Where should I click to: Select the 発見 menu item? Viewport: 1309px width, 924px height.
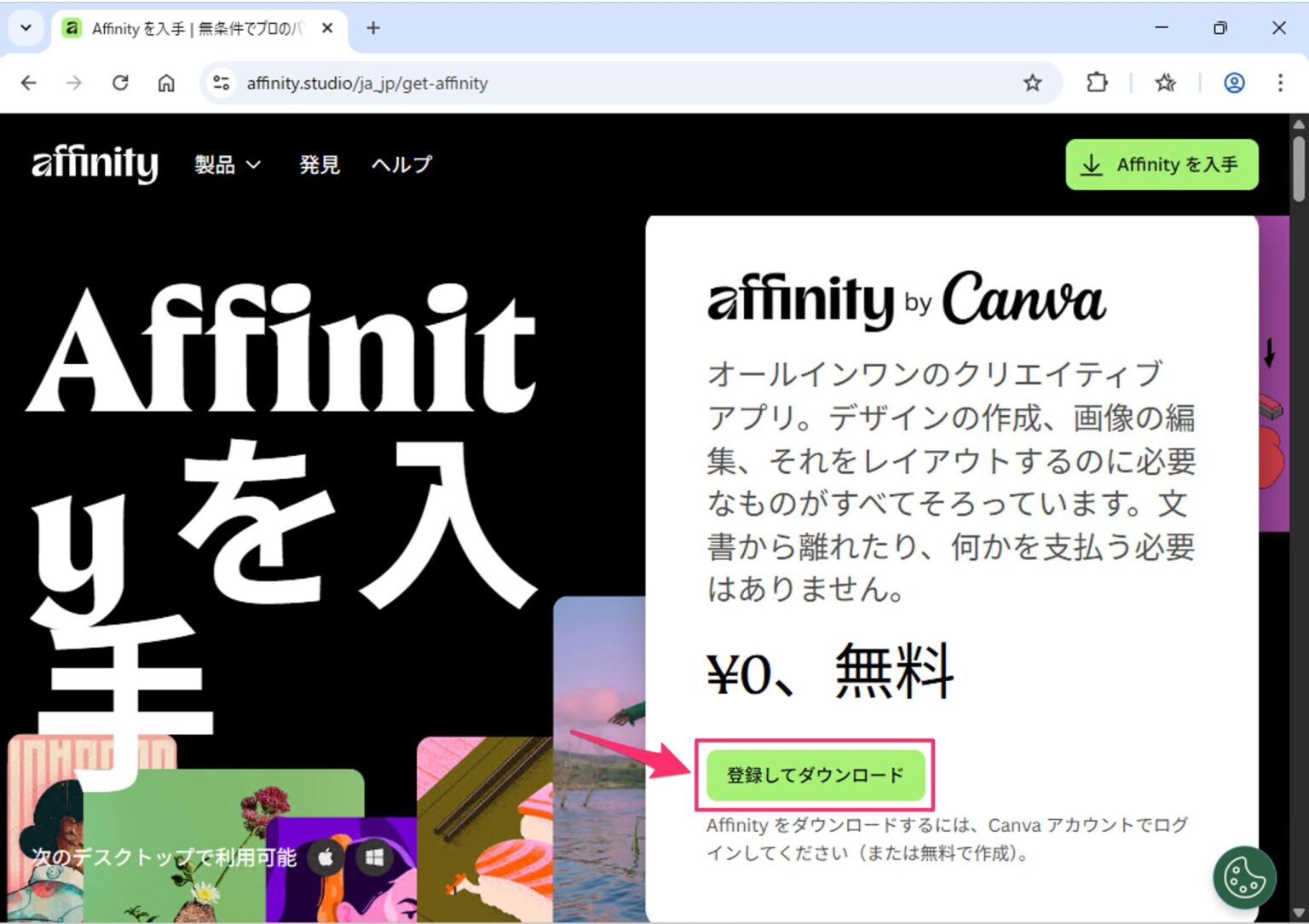tap(319, 165)
